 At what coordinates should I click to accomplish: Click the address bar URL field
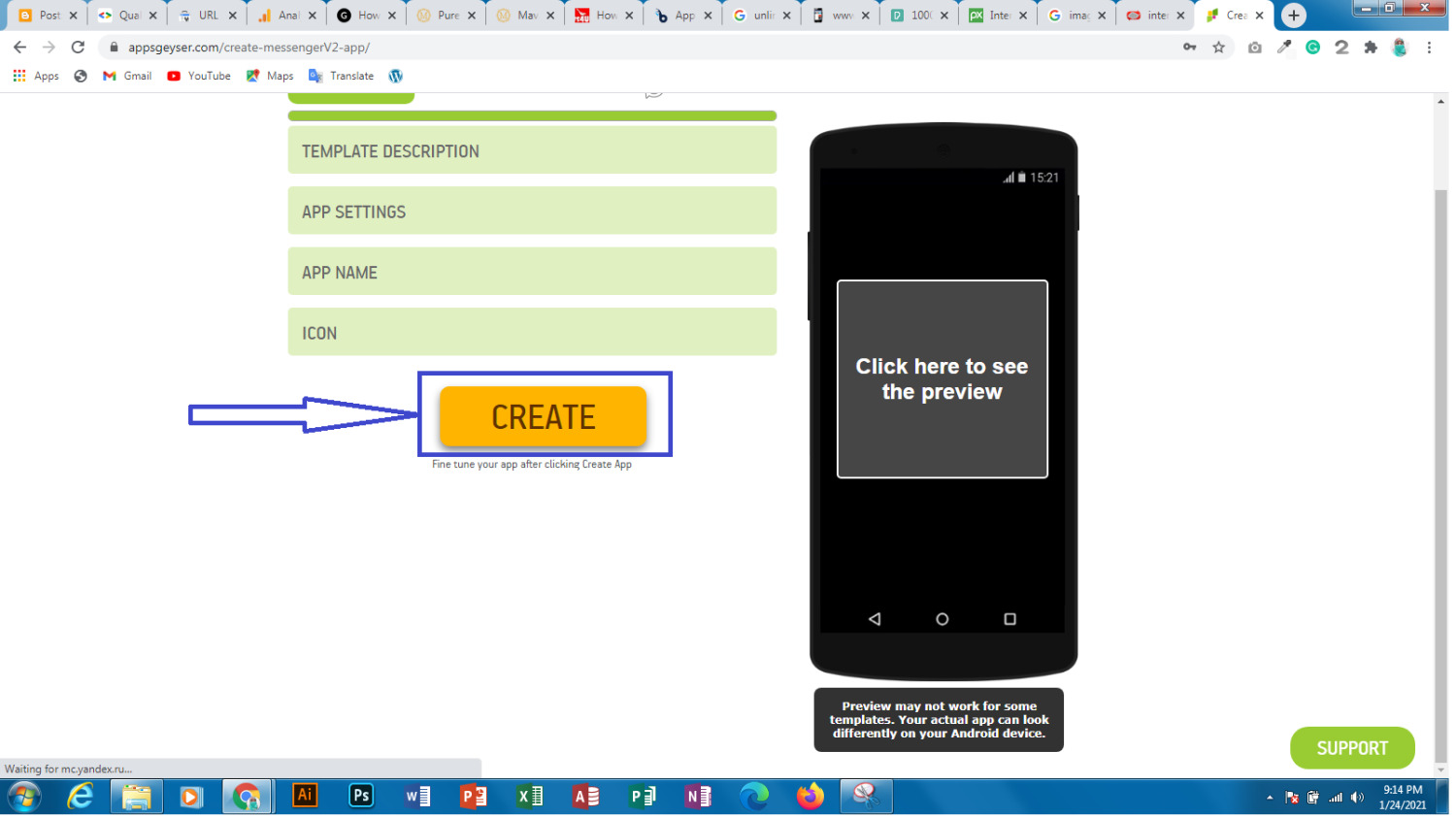pyautogui.click(x=641, y=48)
